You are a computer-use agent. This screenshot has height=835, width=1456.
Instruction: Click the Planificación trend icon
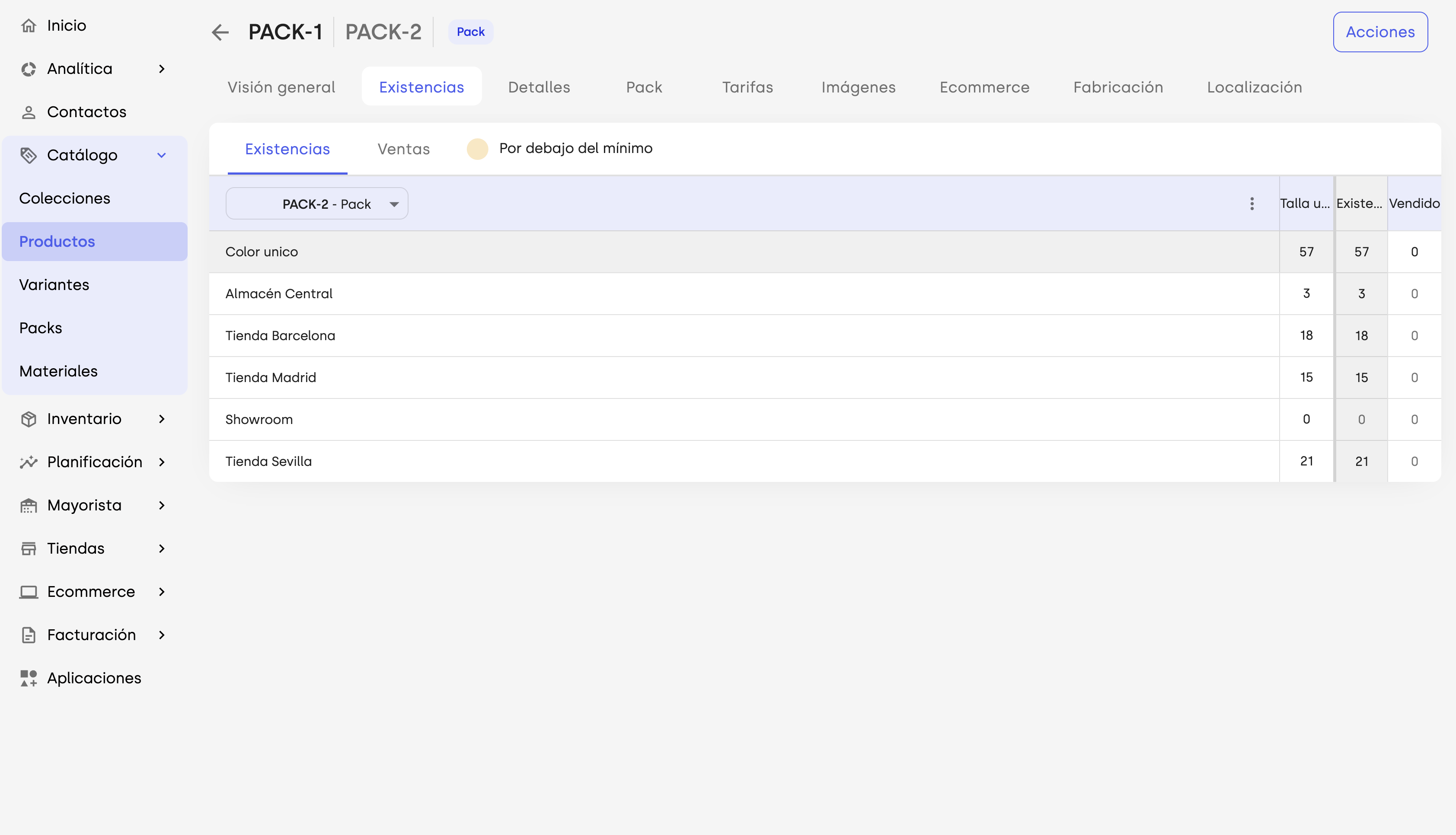(29, 462)
